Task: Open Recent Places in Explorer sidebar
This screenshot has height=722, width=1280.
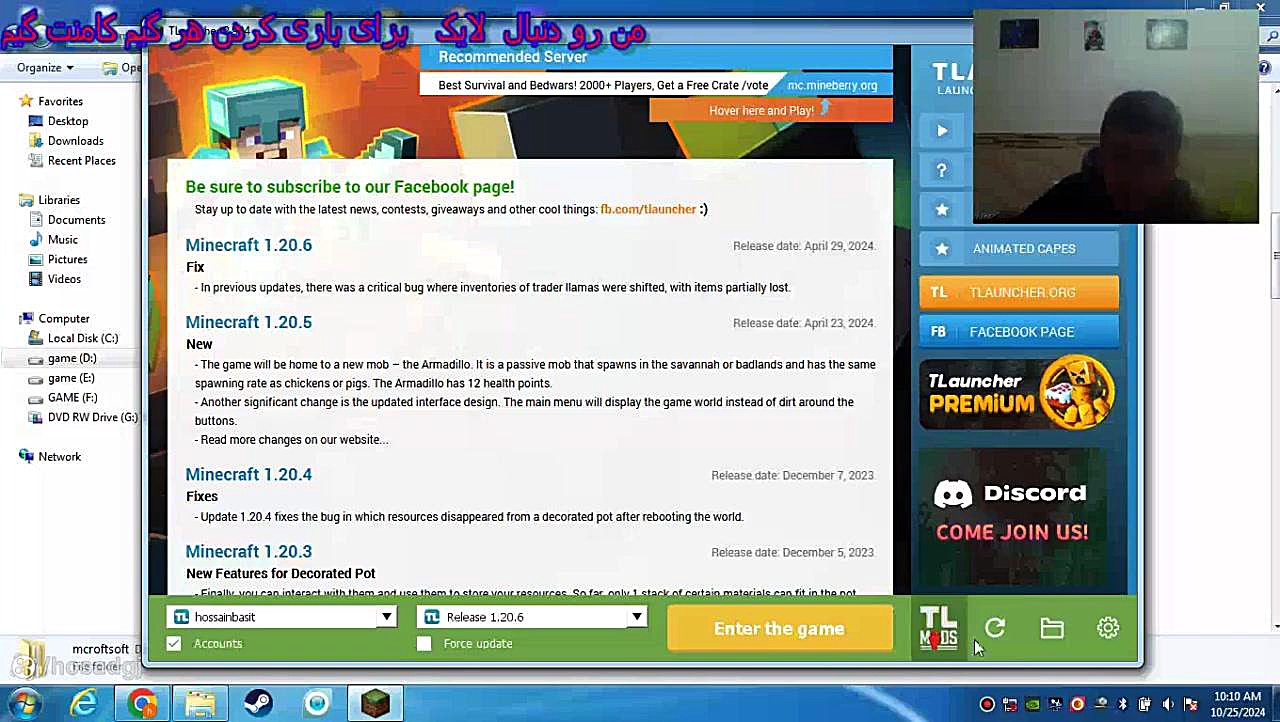Action: (81, 161)
